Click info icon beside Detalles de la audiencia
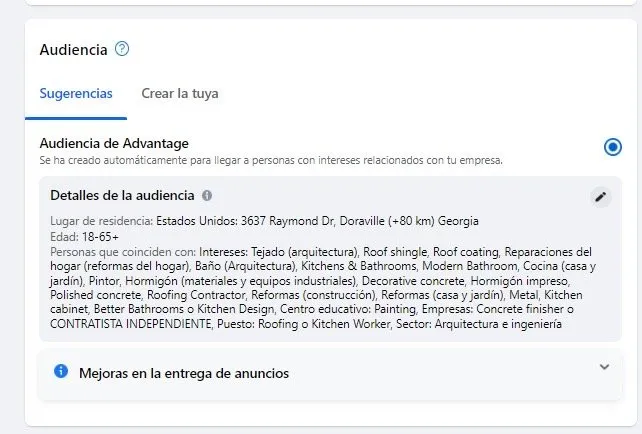642x434 pixels. 207,196
